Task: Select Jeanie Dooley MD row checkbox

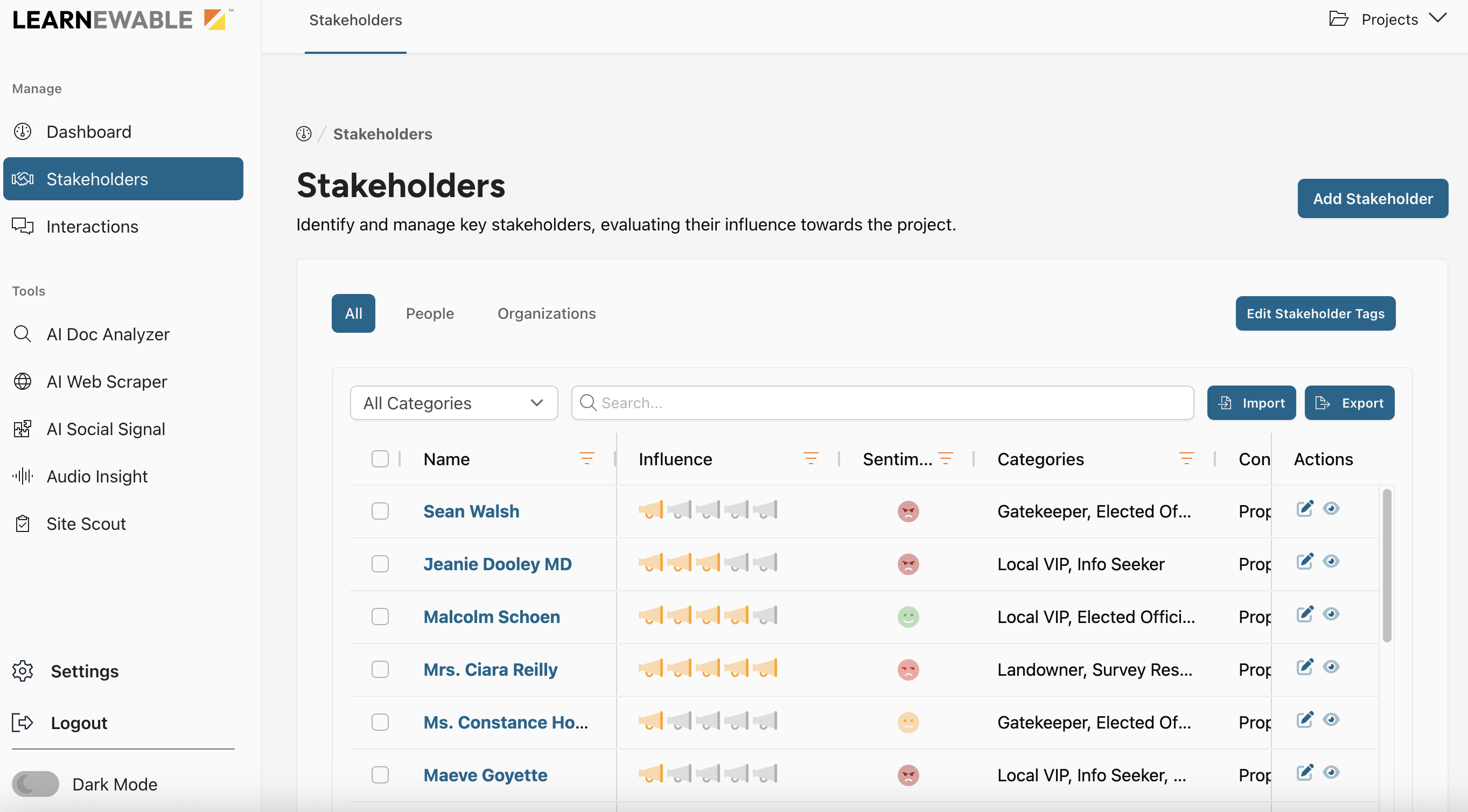Action: (380, 564)
